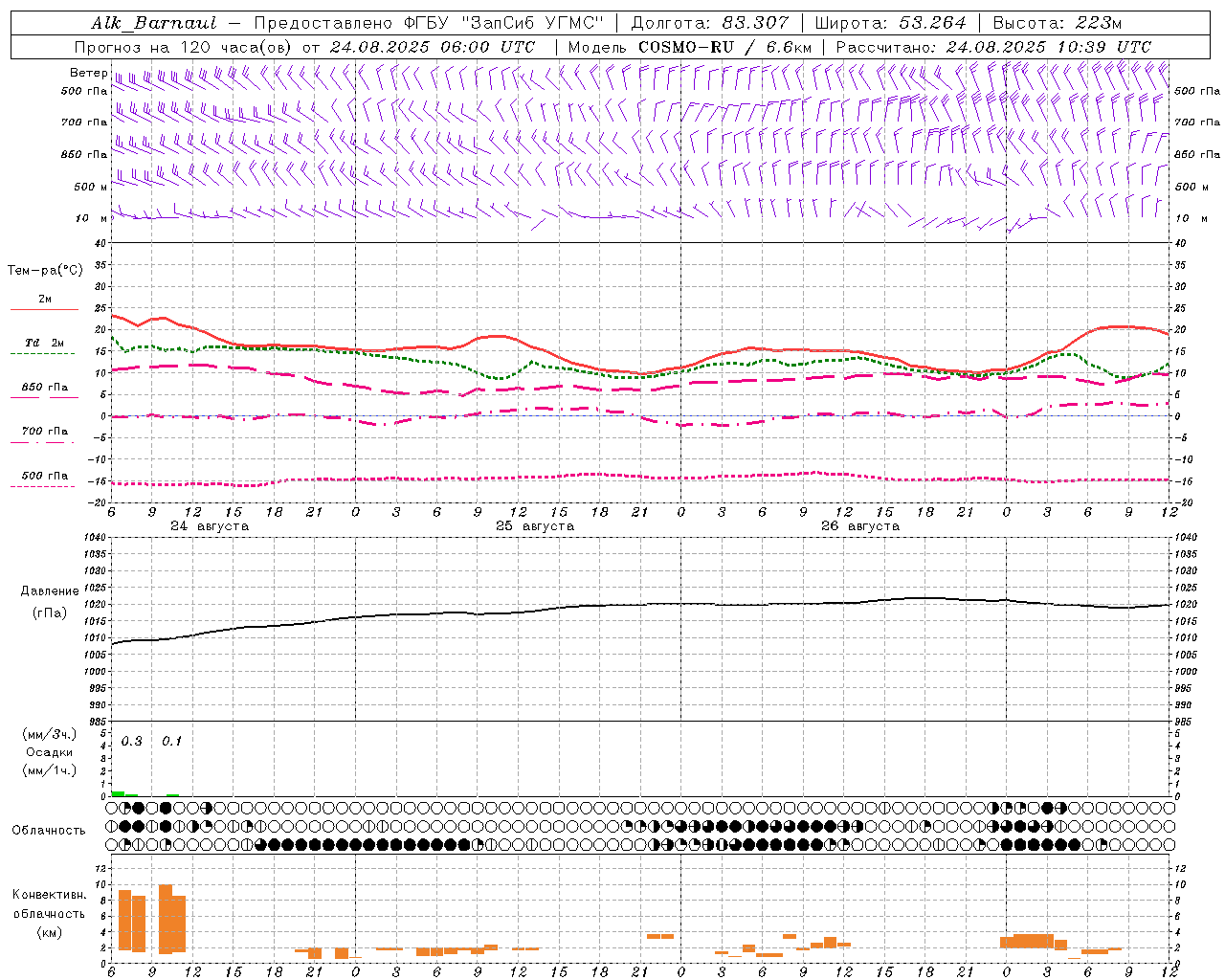This screenshot has height=980, width=1225.
Task: Click the 0.1 precipitation amount value
Action: click(x=171, y=741)
